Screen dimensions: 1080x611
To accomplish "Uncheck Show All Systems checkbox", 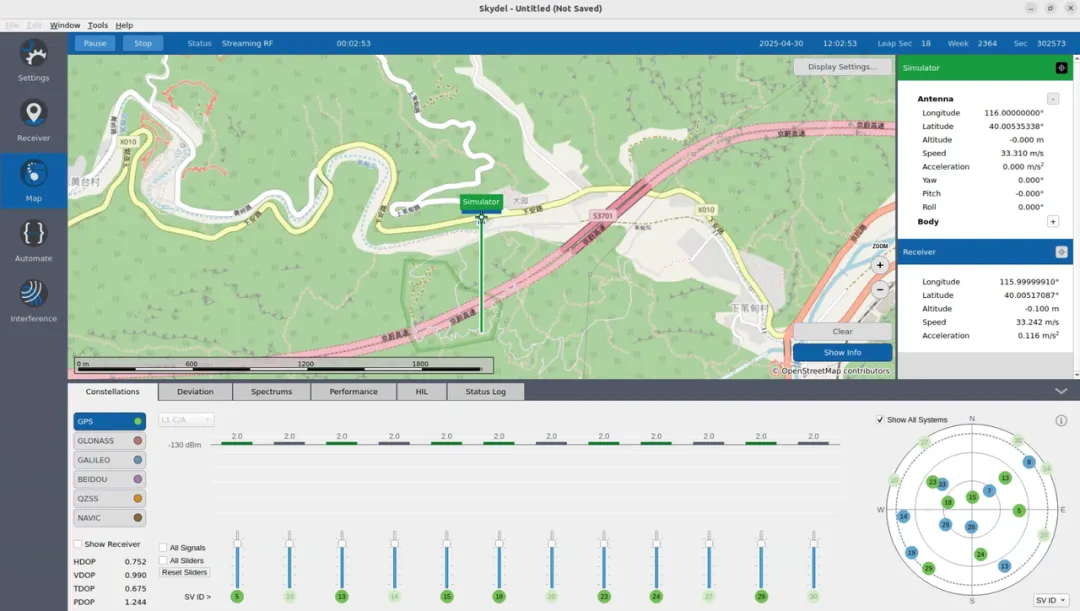I will pyautogui.click(x=880, y=420).
